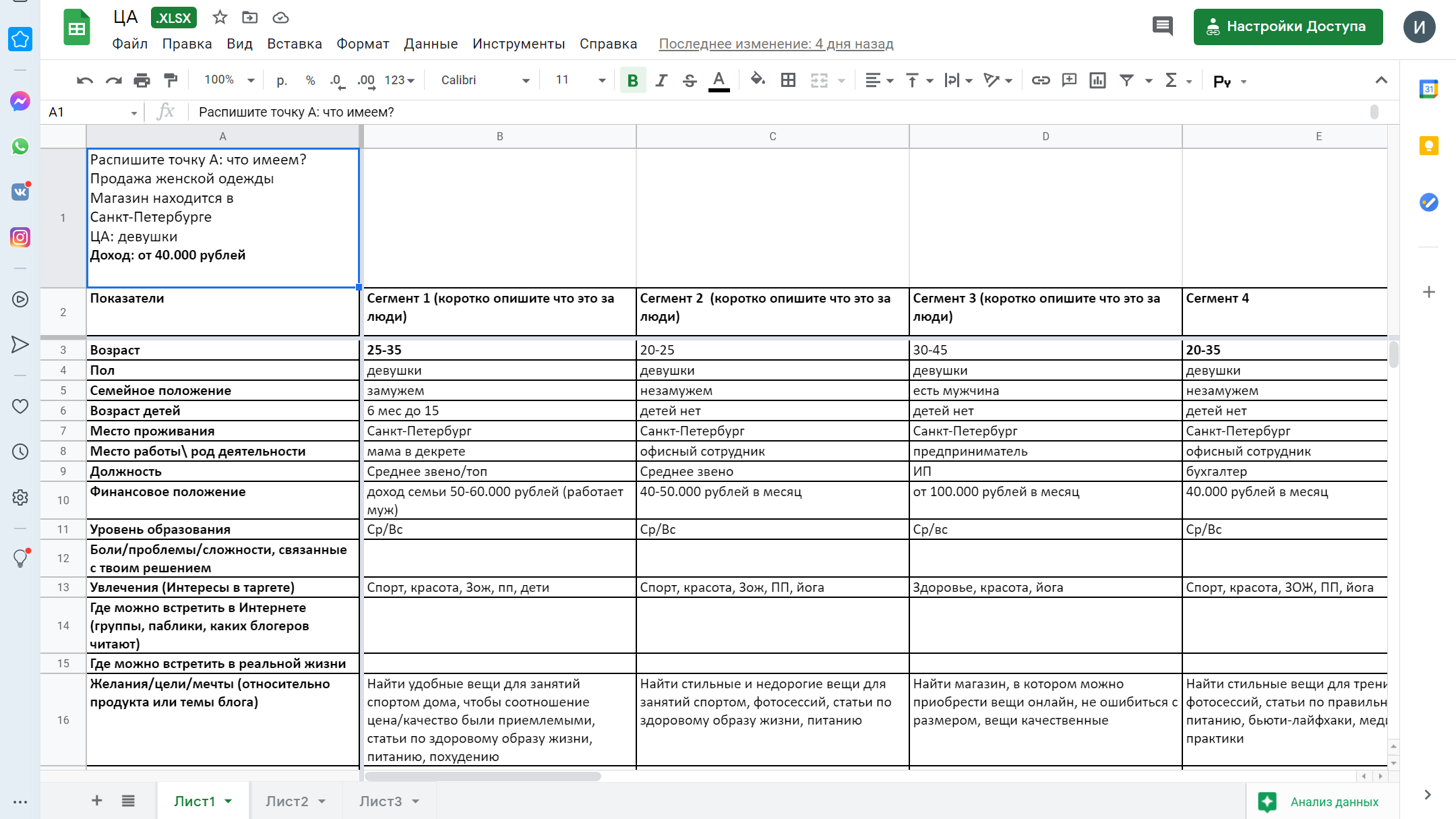
Task: Select the paint format roller tool
Action: point(171,81)
